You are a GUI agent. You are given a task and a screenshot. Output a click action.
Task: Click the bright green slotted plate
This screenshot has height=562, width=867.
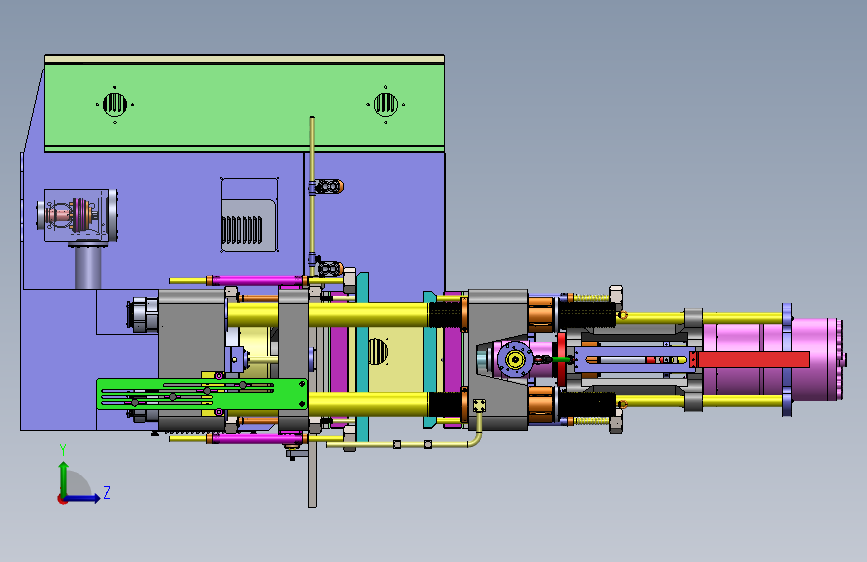click(202, 394)
